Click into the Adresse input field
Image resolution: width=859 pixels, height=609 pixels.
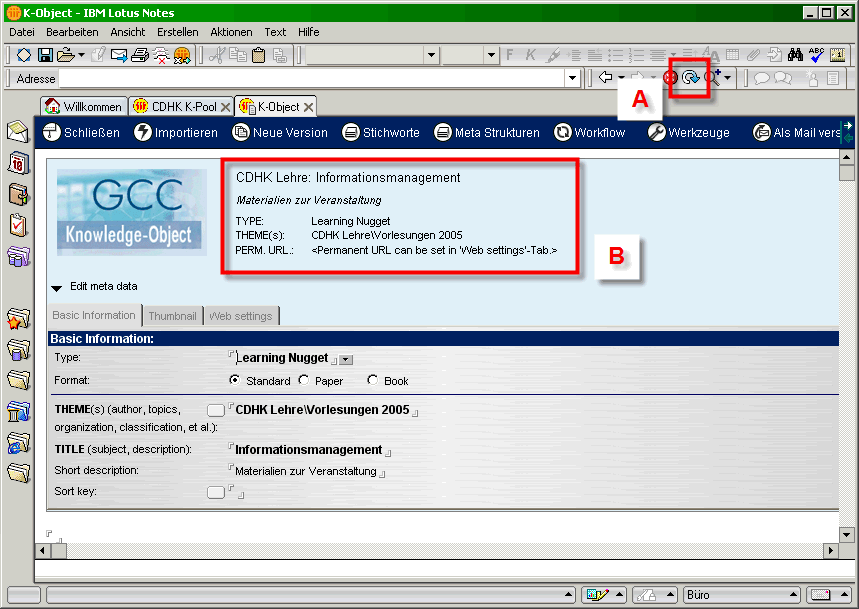coord(312,78)
